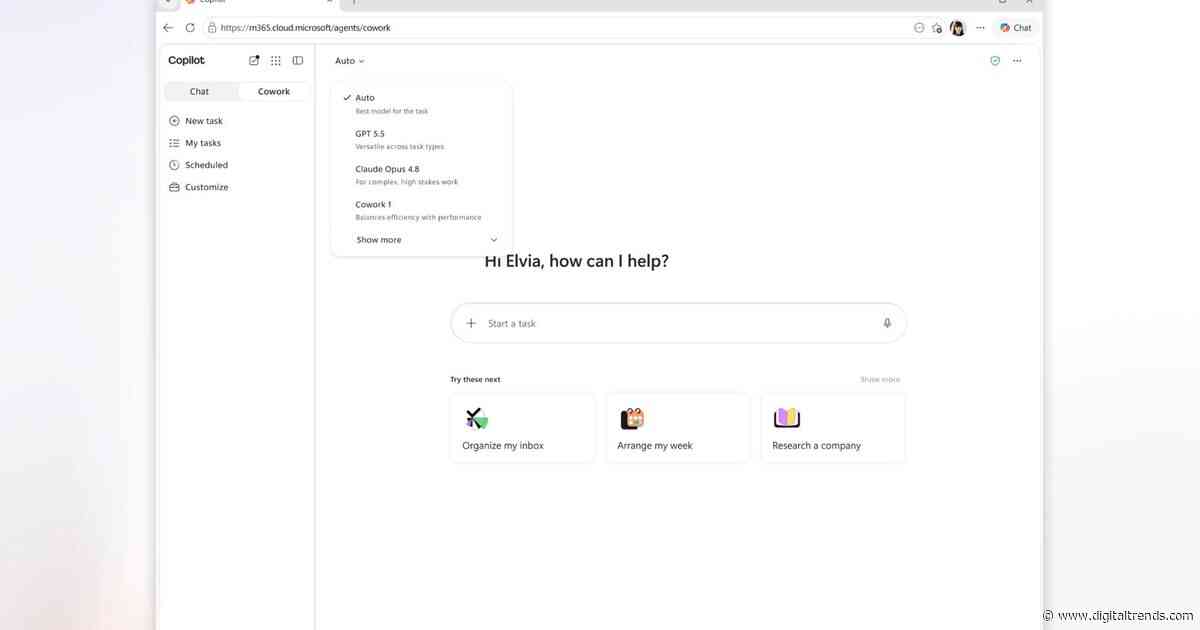This screenshot has height=630, width=1200.
Task: Choose the GPT 5.5 model
Action: click(x=421, y=139)
